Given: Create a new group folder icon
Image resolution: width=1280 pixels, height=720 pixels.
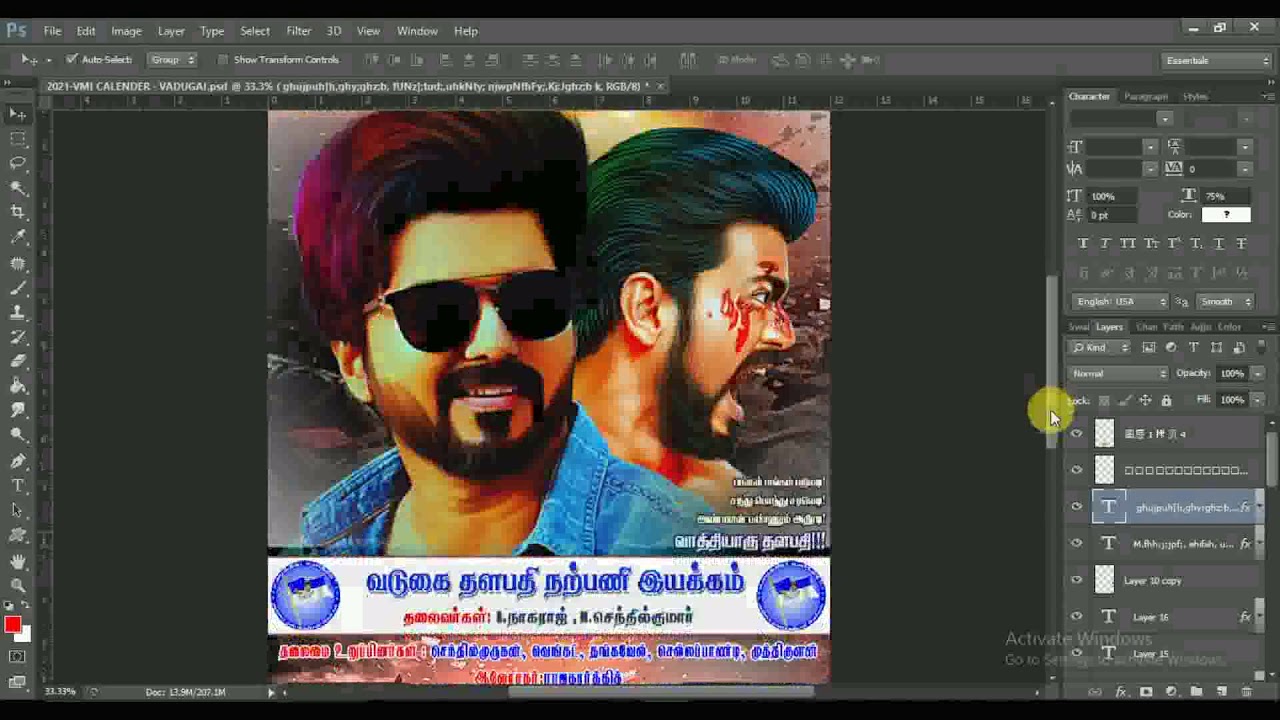Looking at the screenshot, I should click(x=1196, y=692).
